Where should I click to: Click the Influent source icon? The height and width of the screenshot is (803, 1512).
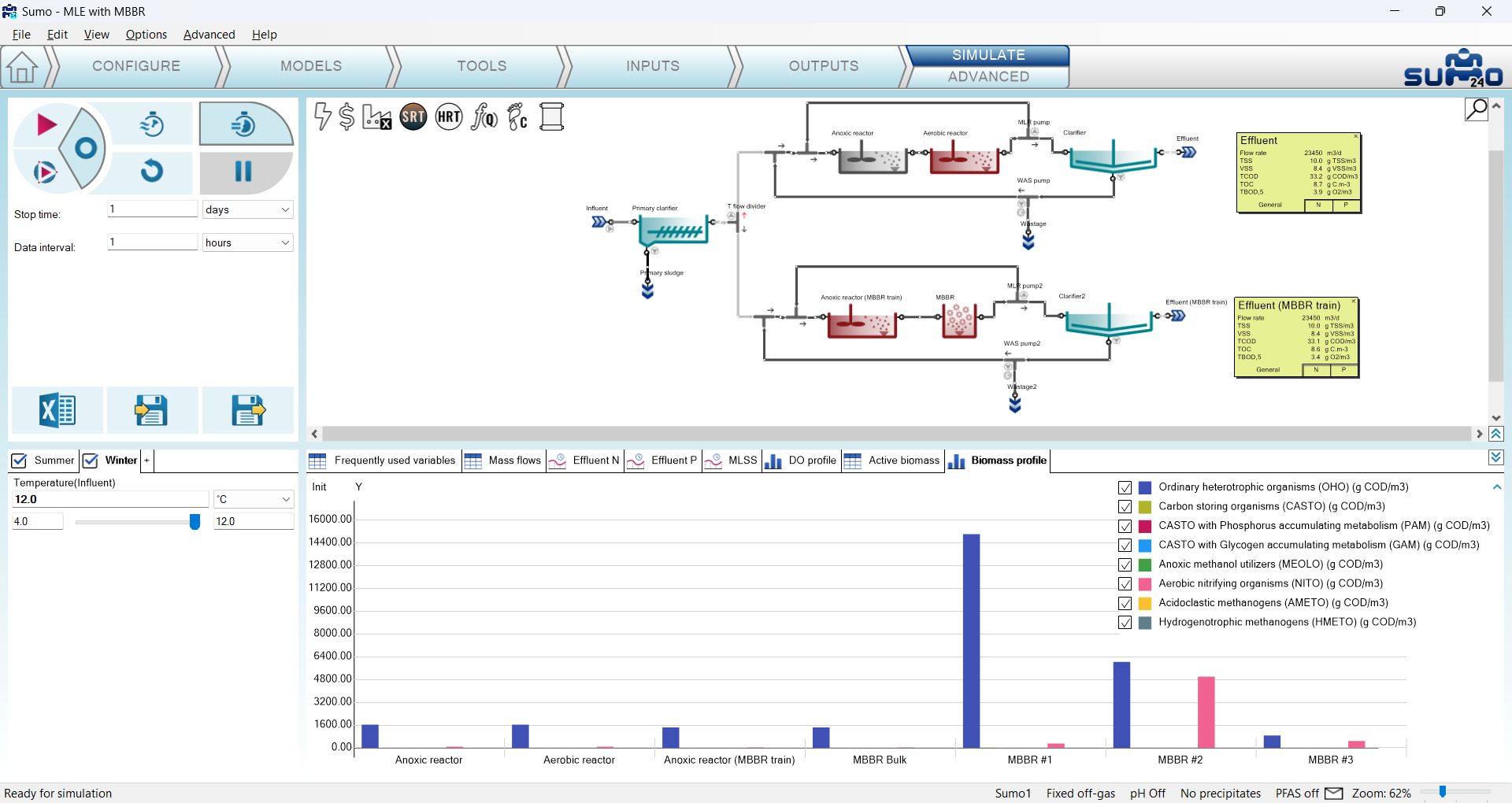coord(598,222)
